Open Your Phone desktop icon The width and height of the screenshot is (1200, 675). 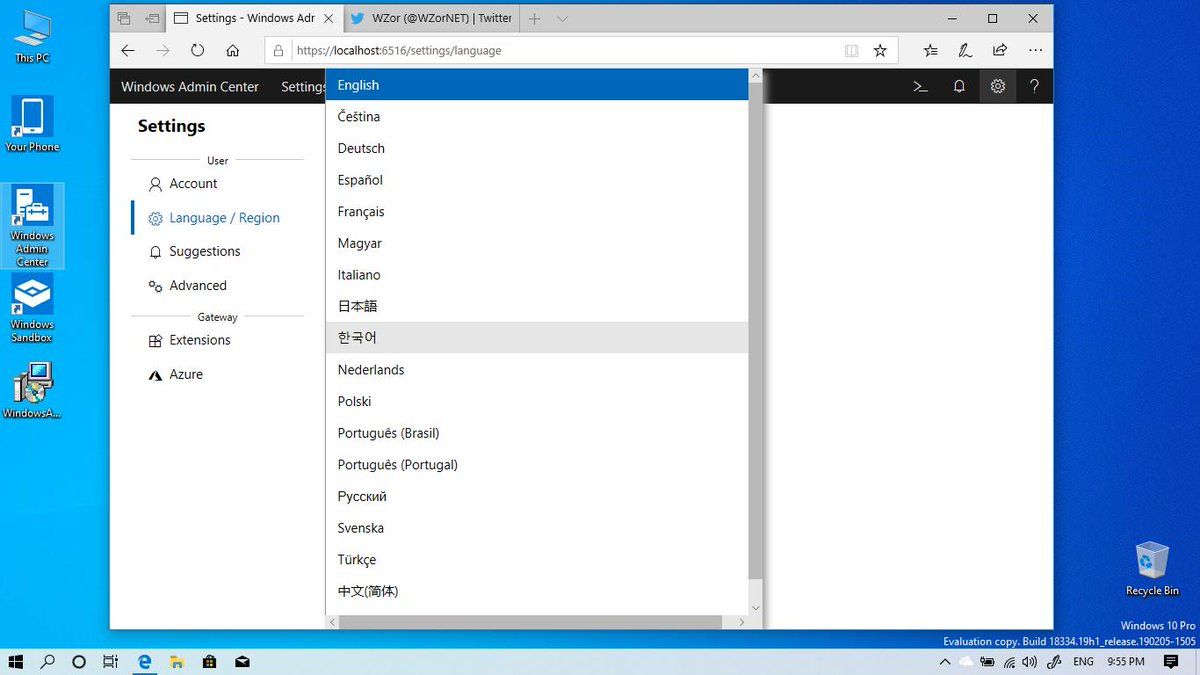(x=32, y=124)
